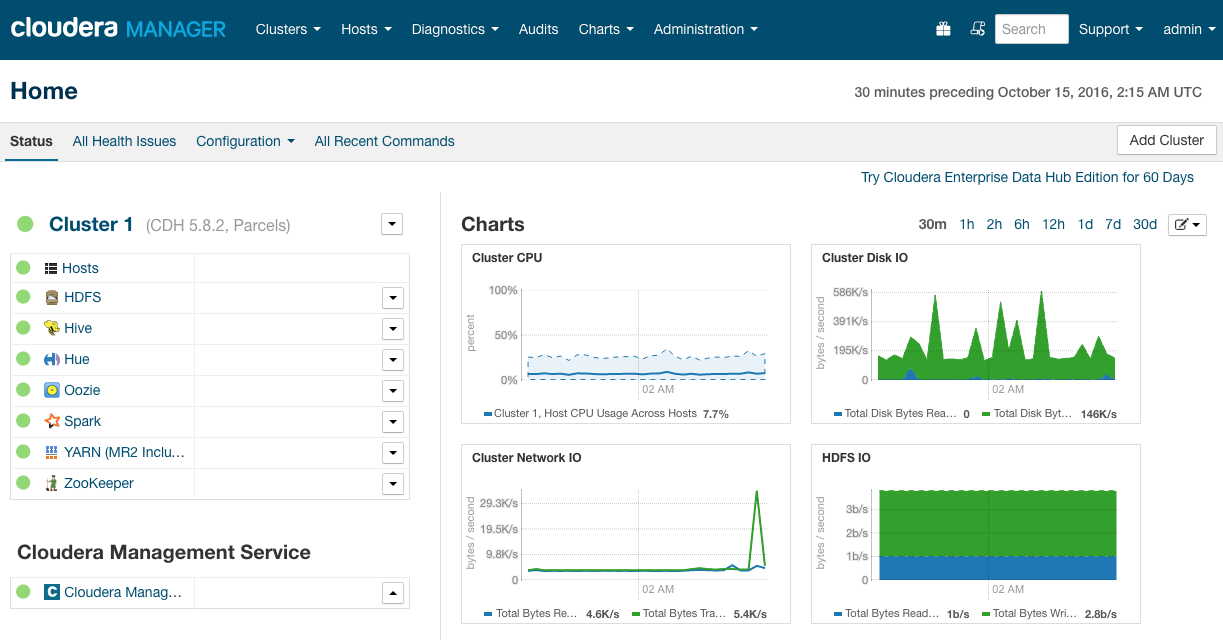Select the 30d chart time range
This screenshot has height=640, width=1223.
(1145, 224)
